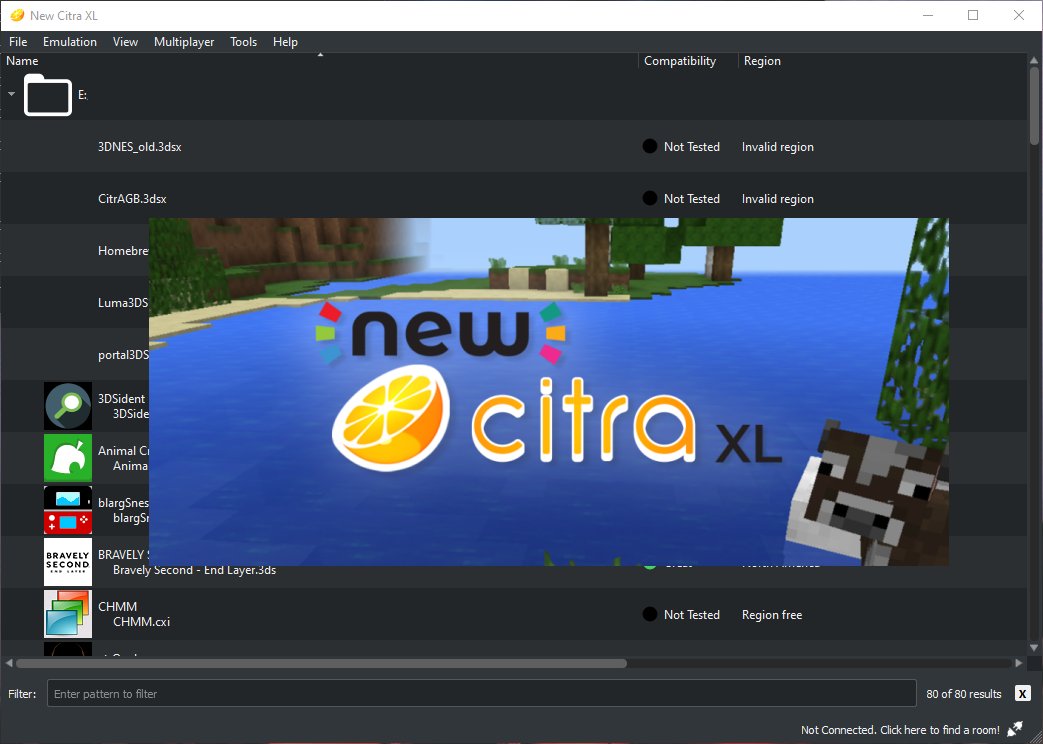Click the CHMM game icon
This screenshot has width=1043, height=744.
pos(68,614)
